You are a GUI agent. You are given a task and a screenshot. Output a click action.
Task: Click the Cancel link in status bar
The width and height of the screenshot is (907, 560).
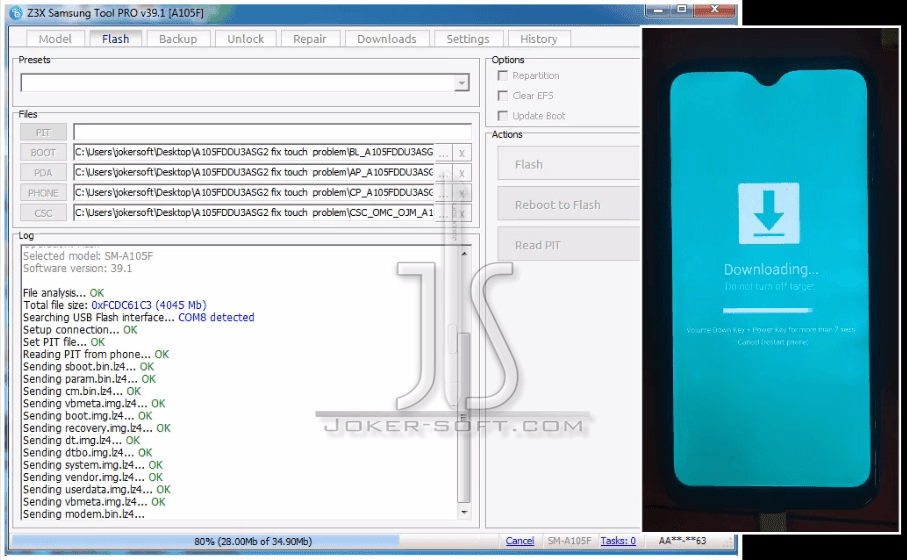[x=519, y=540]
